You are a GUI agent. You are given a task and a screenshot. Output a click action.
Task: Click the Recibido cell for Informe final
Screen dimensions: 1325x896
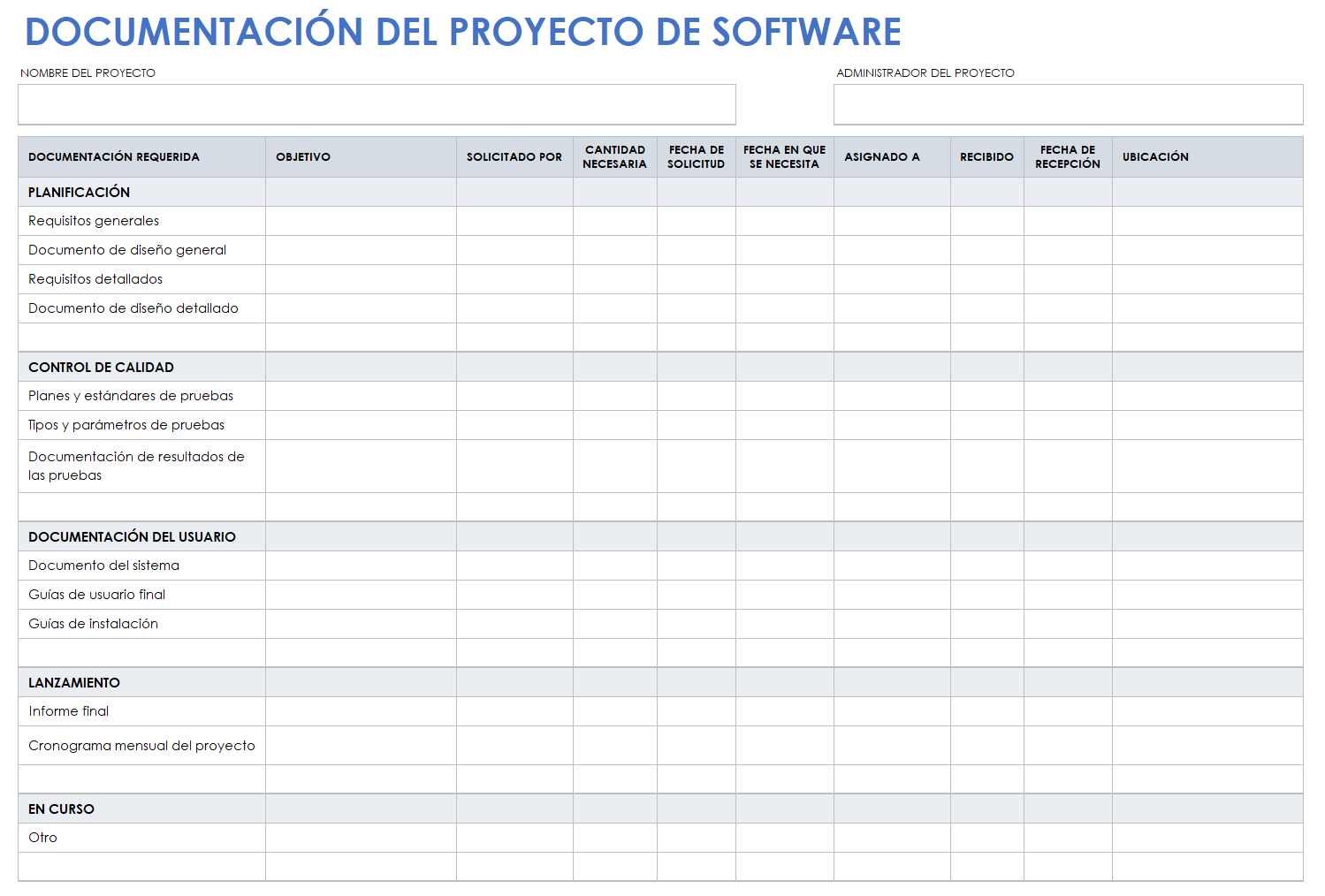(987, 711)
